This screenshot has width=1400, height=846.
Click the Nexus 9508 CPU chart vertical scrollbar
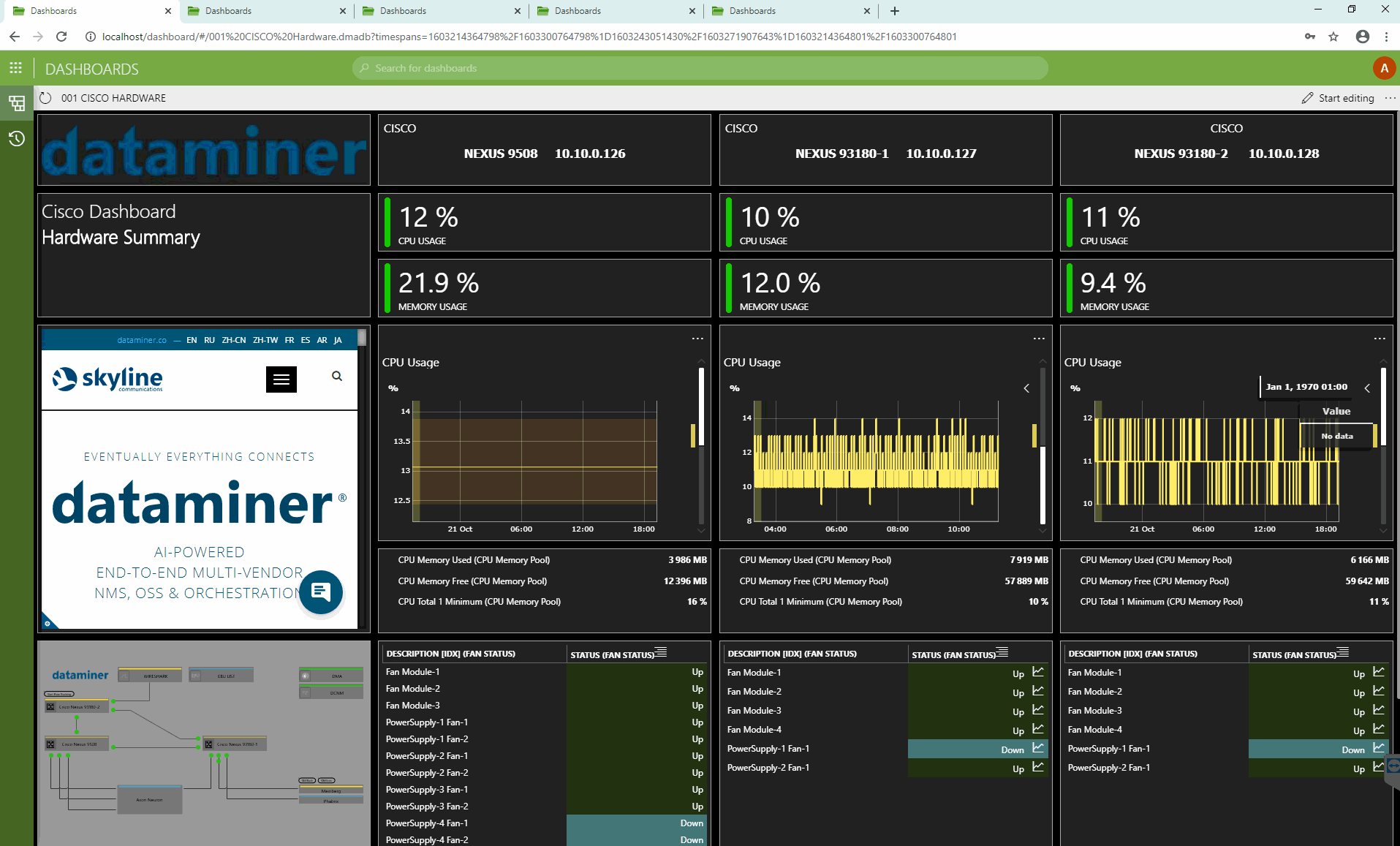(701, 407)
